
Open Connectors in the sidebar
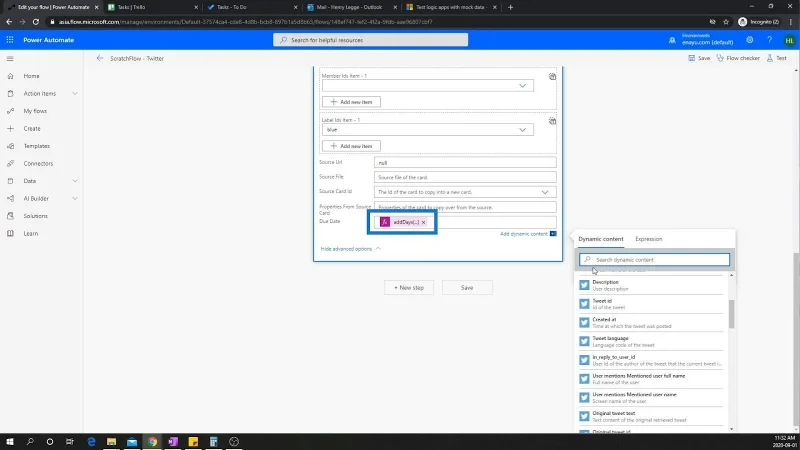tap(38, 163)
